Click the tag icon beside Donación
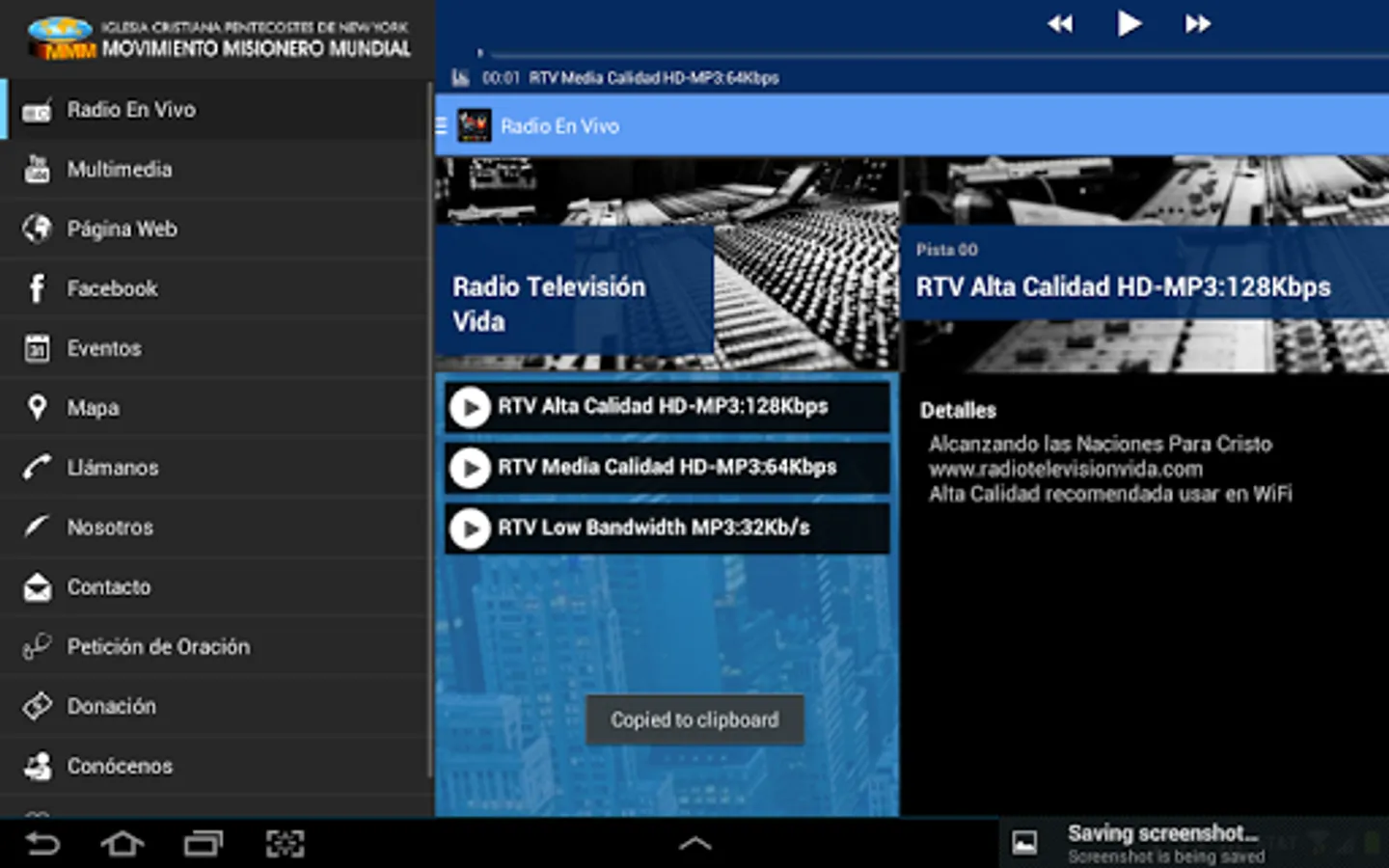 point(37,706)
